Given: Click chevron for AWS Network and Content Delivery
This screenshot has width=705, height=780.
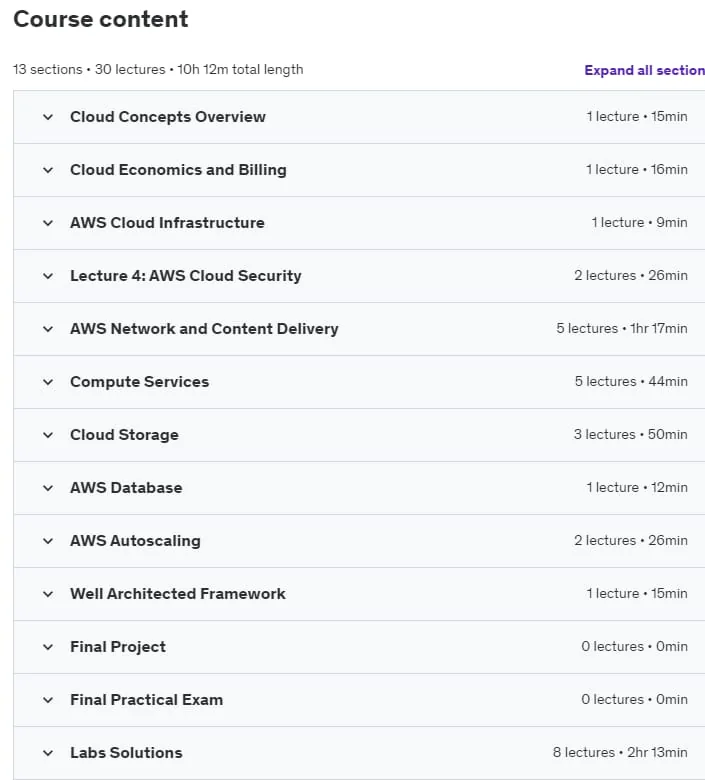Looking at the screenshot, I should (x=48, y=329).
